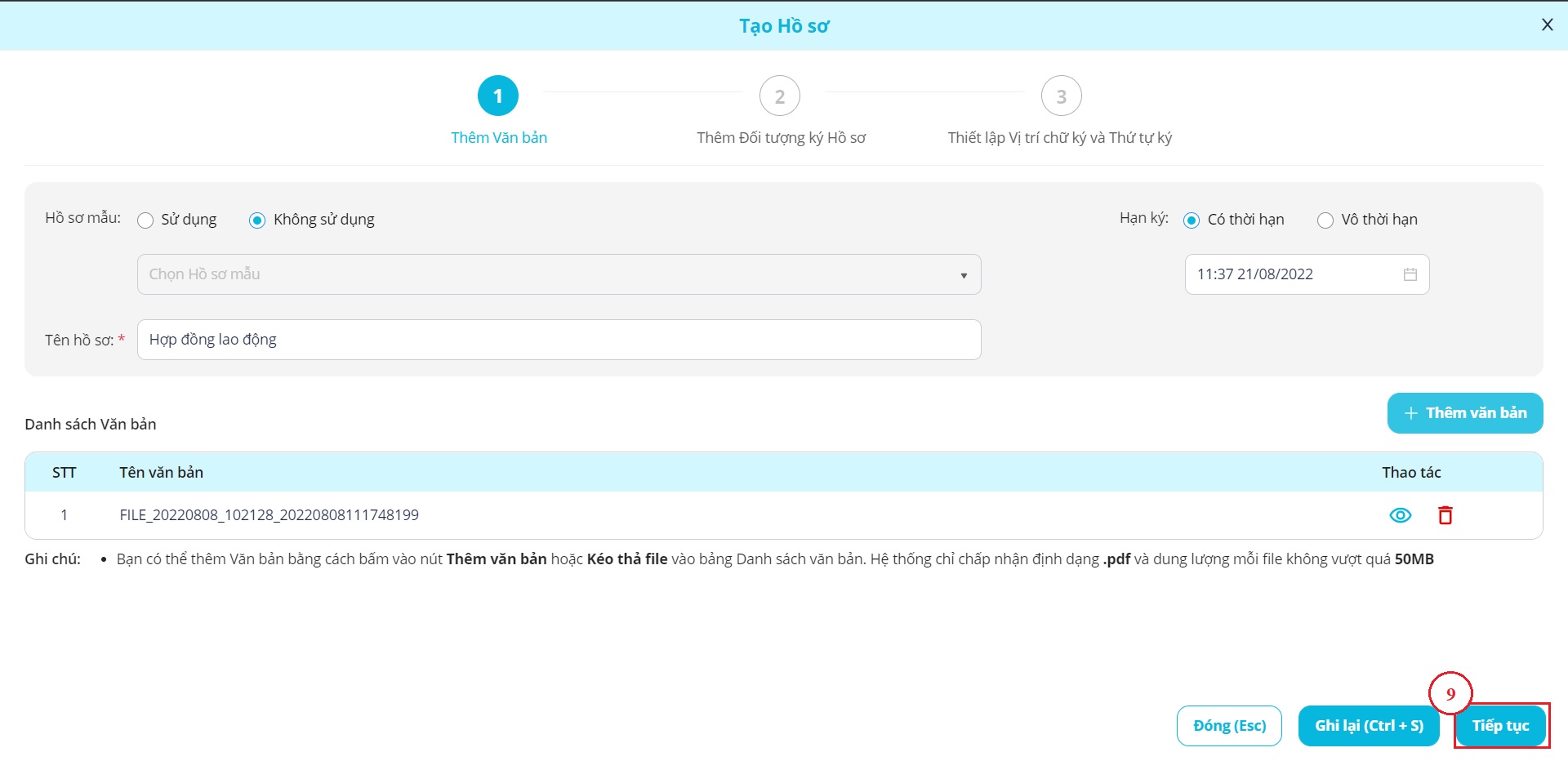Click Thiết lập Vị trí chữ ký step label
The height and width of the screenshot is (770, 1568).
point(1059,138)
